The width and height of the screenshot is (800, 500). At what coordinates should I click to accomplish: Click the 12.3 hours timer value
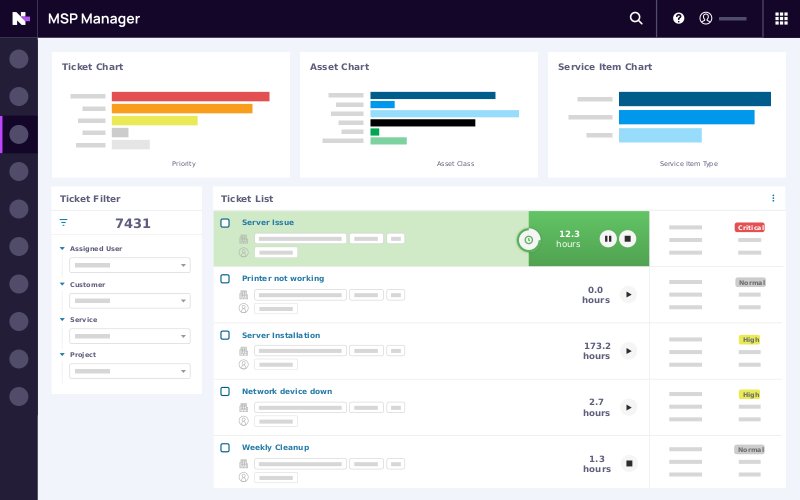569,239
